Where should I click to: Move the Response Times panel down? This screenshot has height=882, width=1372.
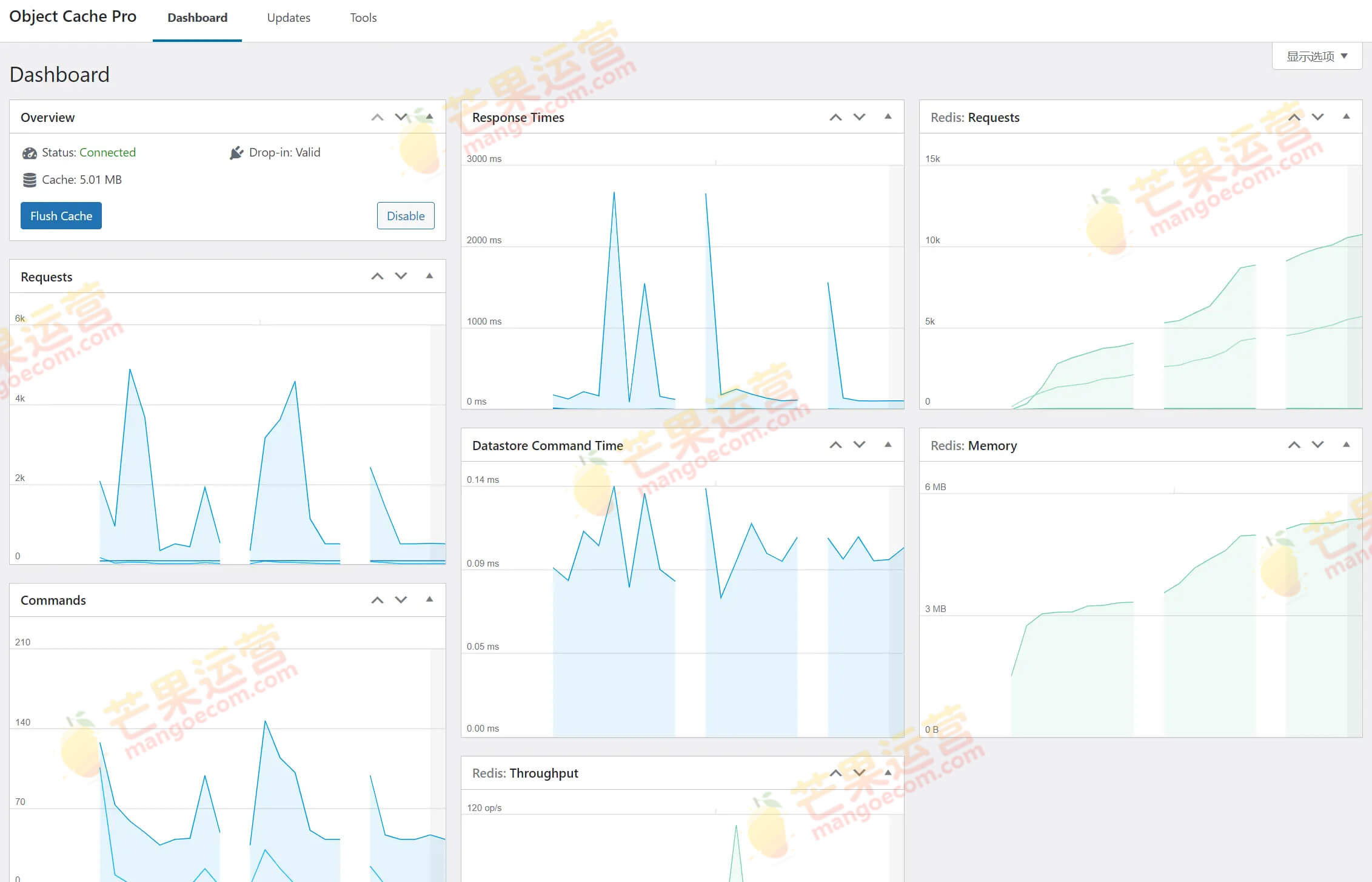coord(859,117)
